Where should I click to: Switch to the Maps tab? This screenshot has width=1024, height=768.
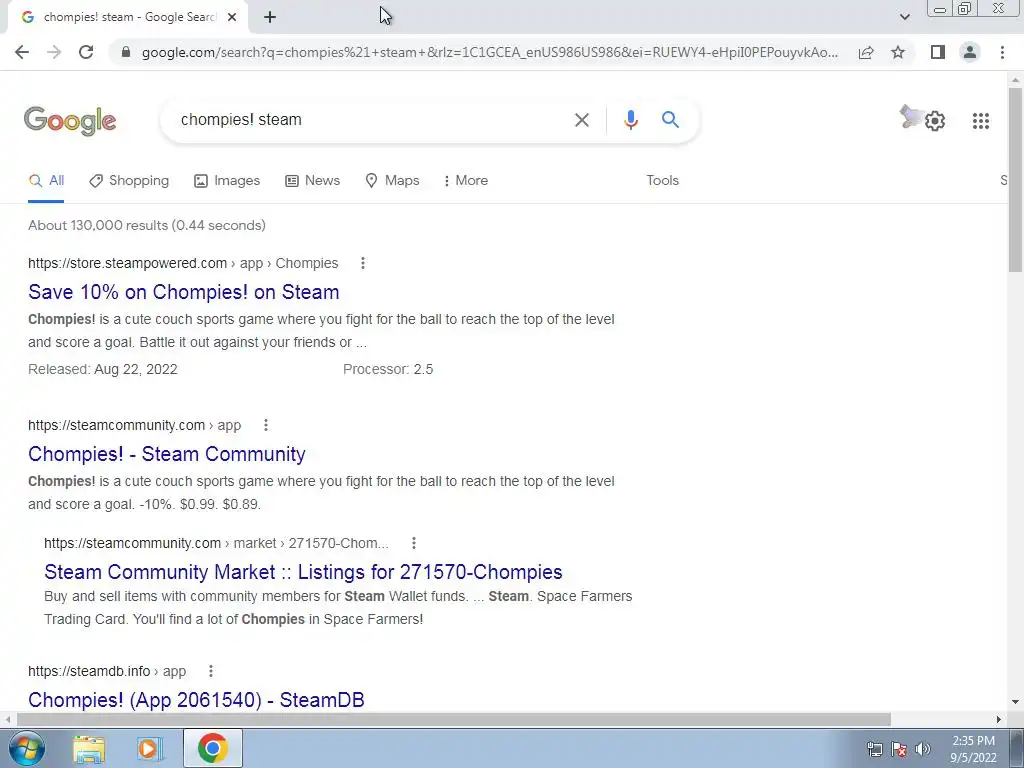[392, 181]
